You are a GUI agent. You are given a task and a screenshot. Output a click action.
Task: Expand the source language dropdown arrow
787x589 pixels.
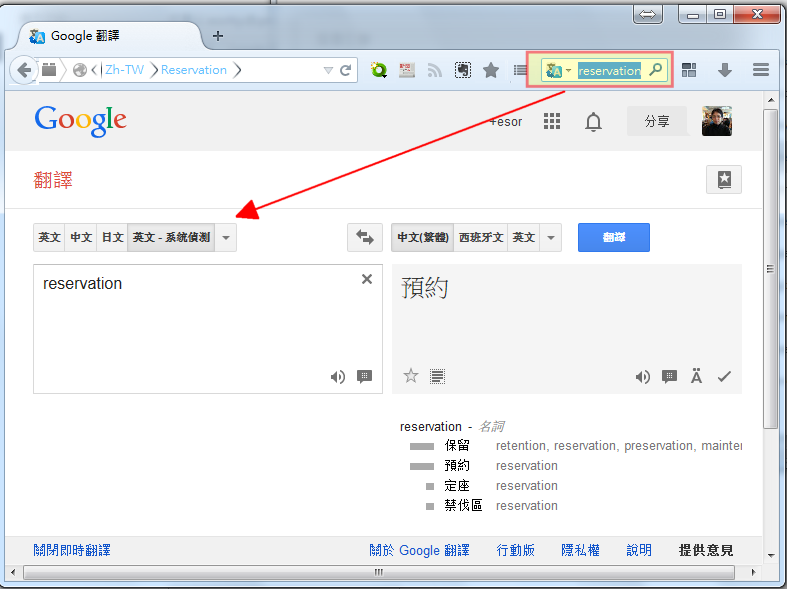pos(226,237)
